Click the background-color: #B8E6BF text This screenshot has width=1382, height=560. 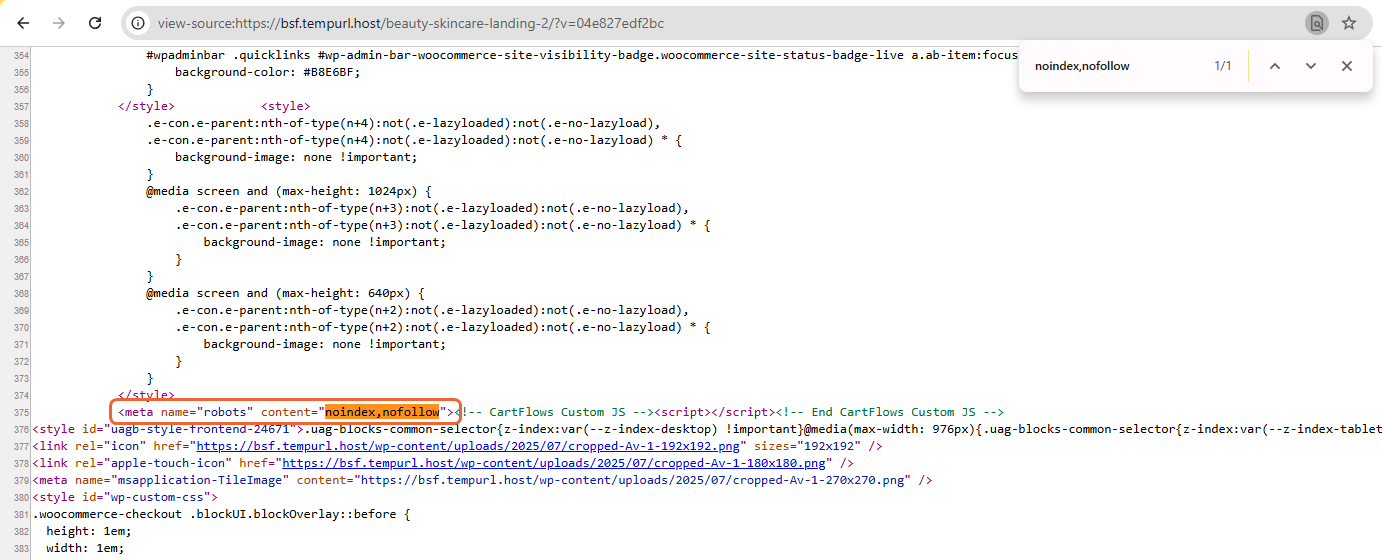tap(267, 73)
